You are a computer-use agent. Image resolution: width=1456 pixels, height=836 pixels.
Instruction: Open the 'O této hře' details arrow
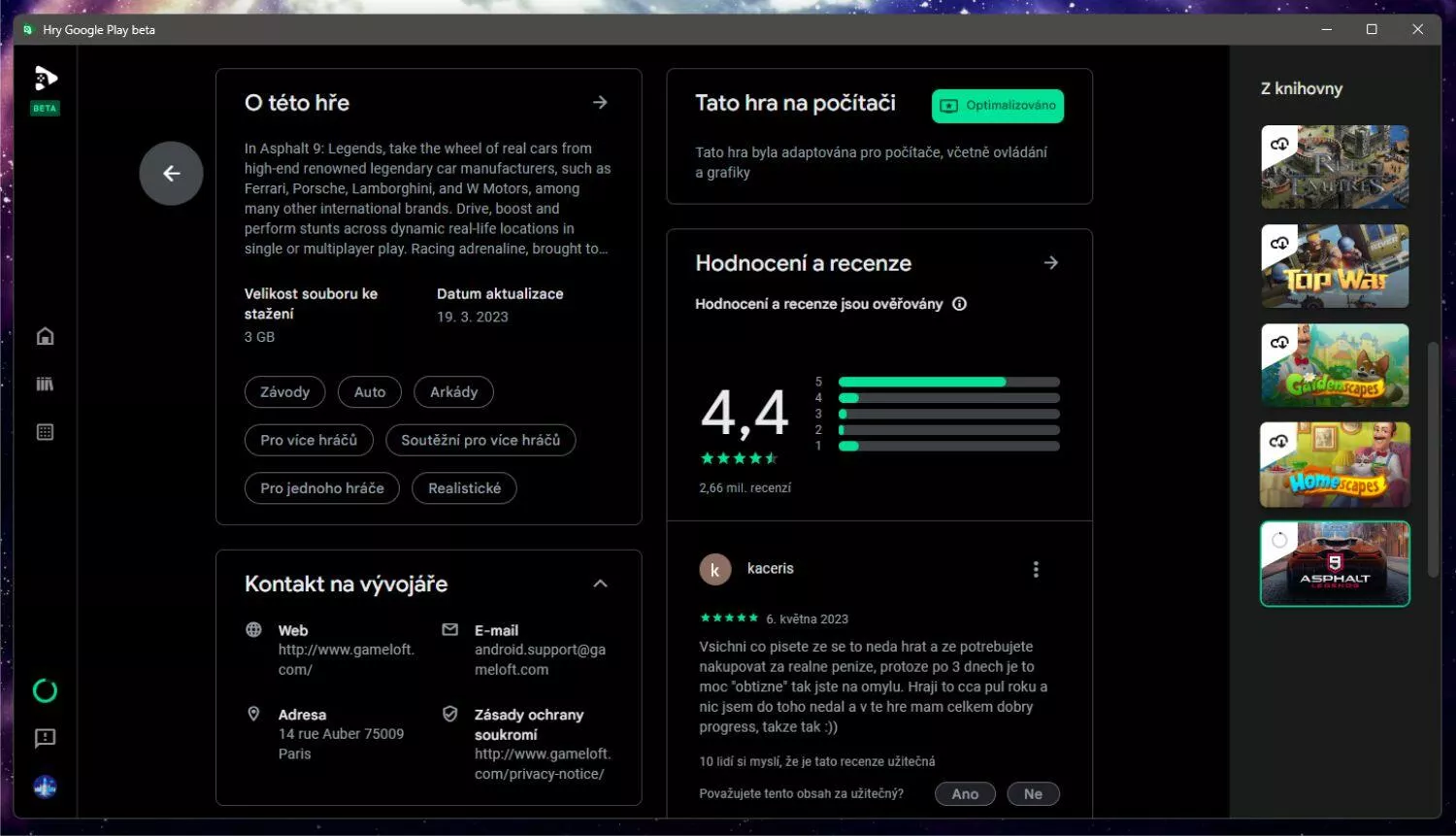(x=600, y=102)
